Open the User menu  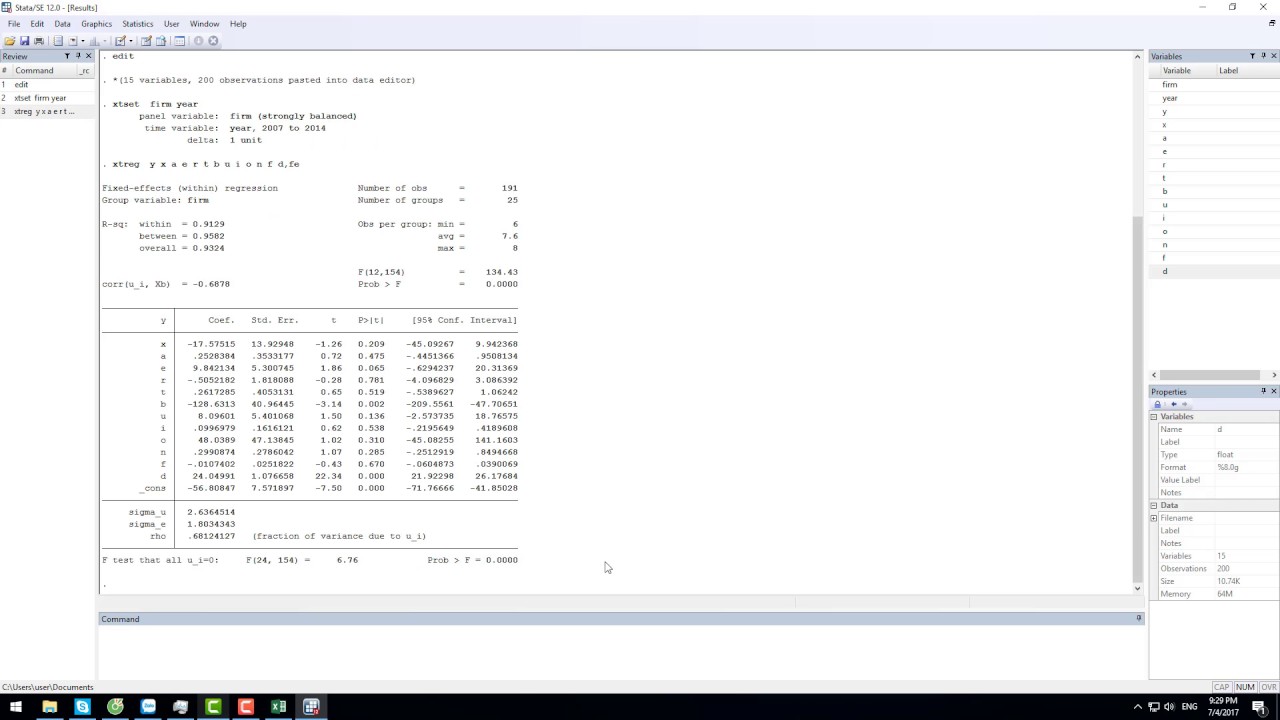point(171,23)
